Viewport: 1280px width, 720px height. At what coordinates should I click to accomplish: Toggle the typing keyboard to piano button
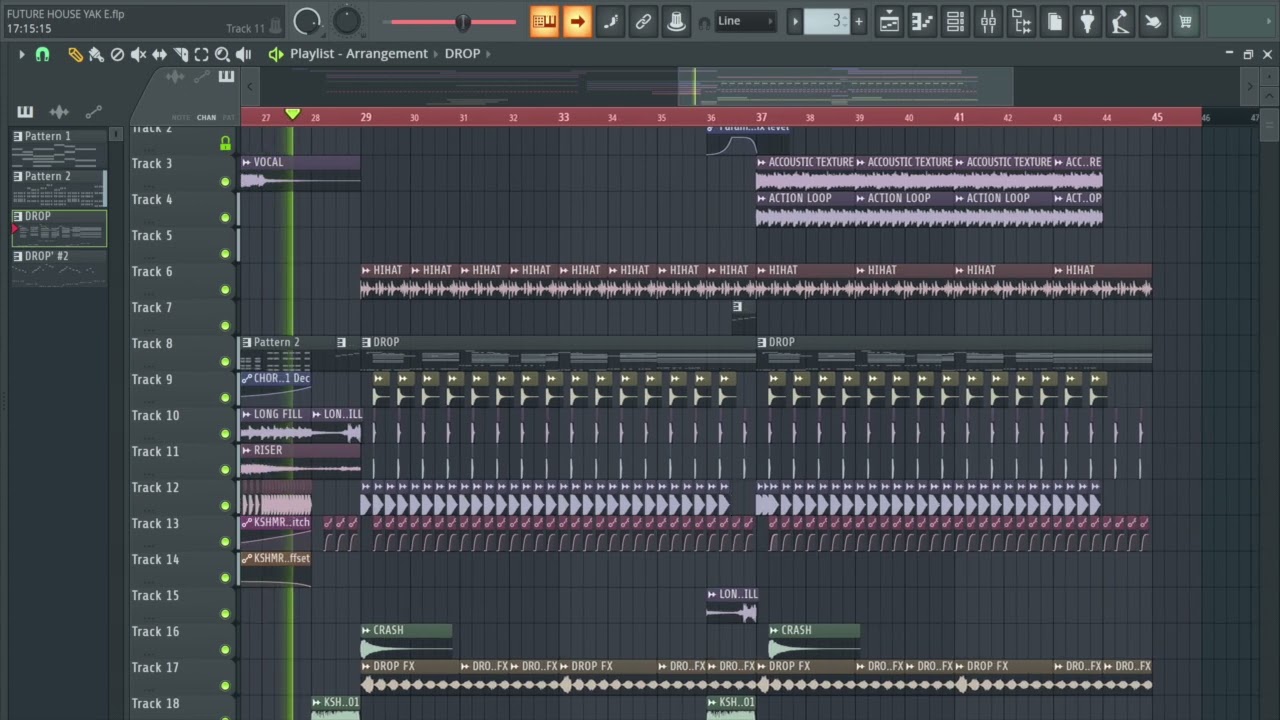[x=544, y=21]
